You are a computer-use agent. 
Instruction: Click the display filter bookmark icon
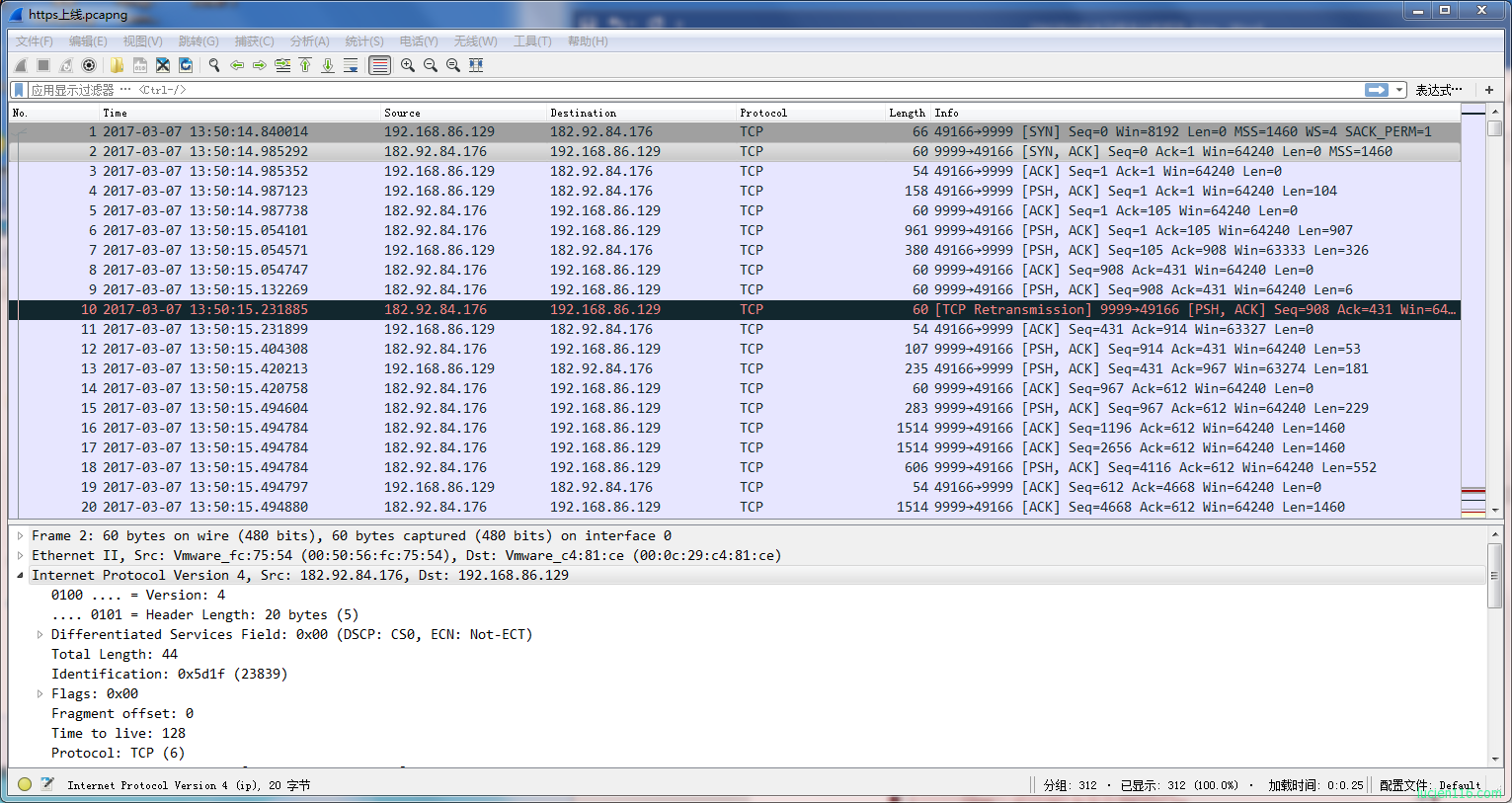[x=19, y=90]
